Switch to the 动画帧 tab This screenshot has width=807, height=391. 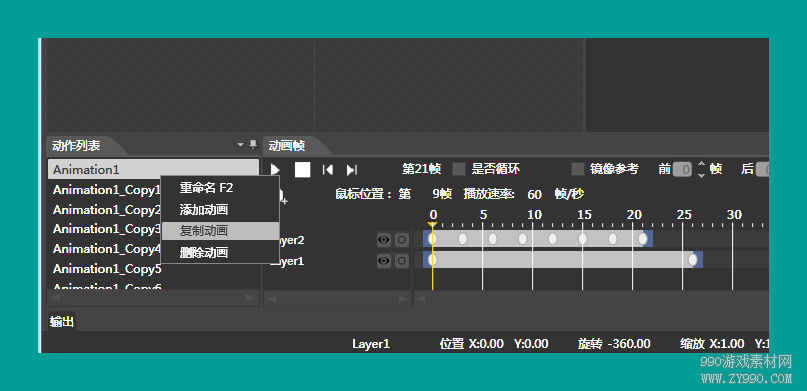(x=287, y=146)
